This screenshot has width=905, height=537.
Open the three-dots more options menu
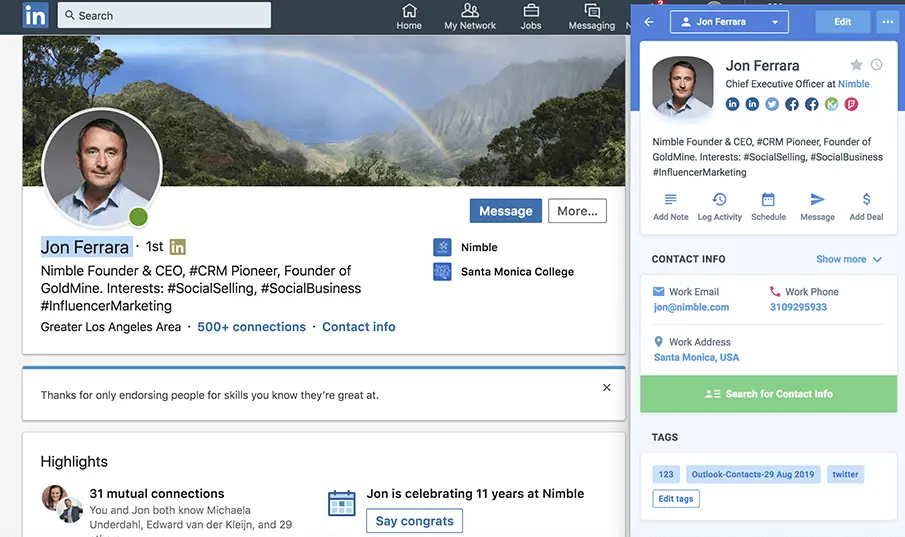coord(886,22)
